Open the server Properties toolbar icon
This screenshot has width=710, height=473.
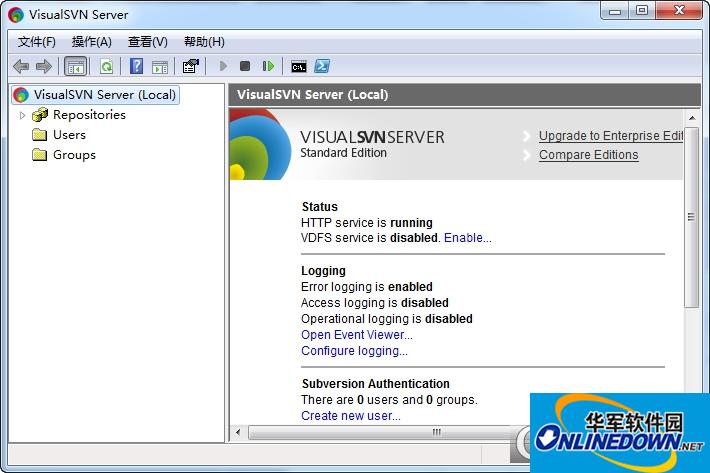tap(191, 66)
